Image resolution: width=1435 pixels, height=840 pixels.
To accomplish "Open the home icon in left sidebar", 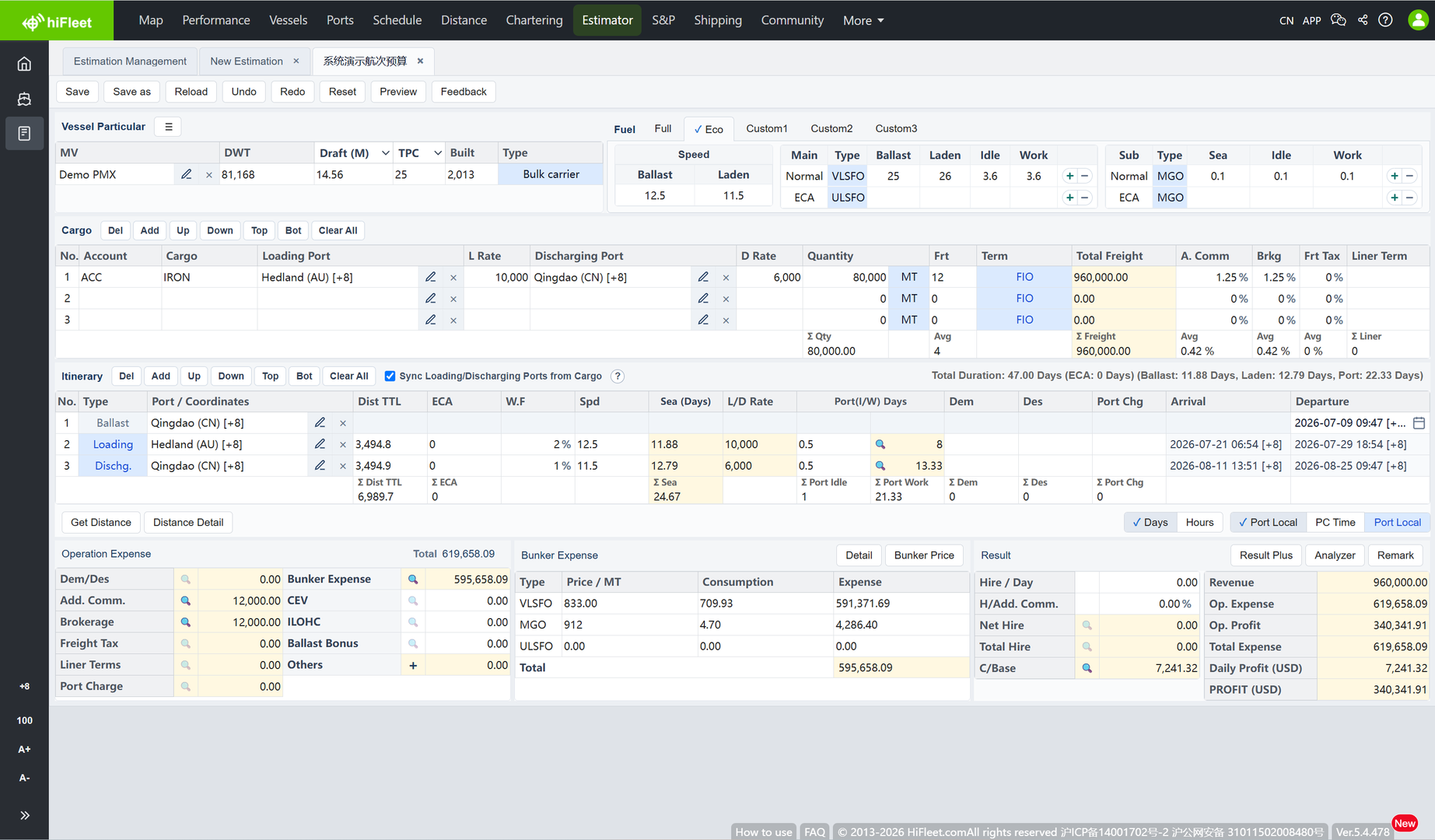I will (x=24, y=64).
